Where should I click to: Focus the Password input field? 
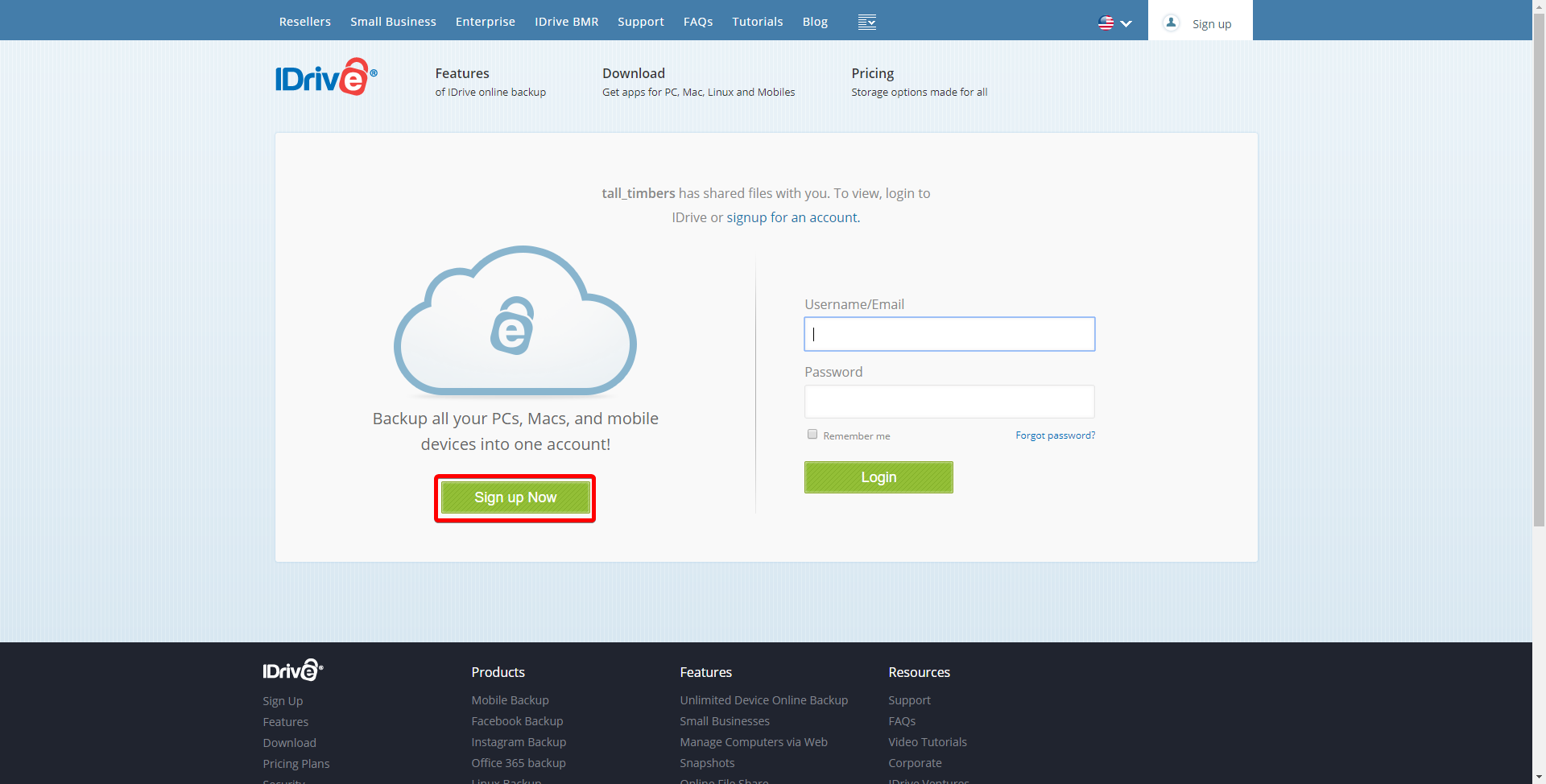click(949, 402)
